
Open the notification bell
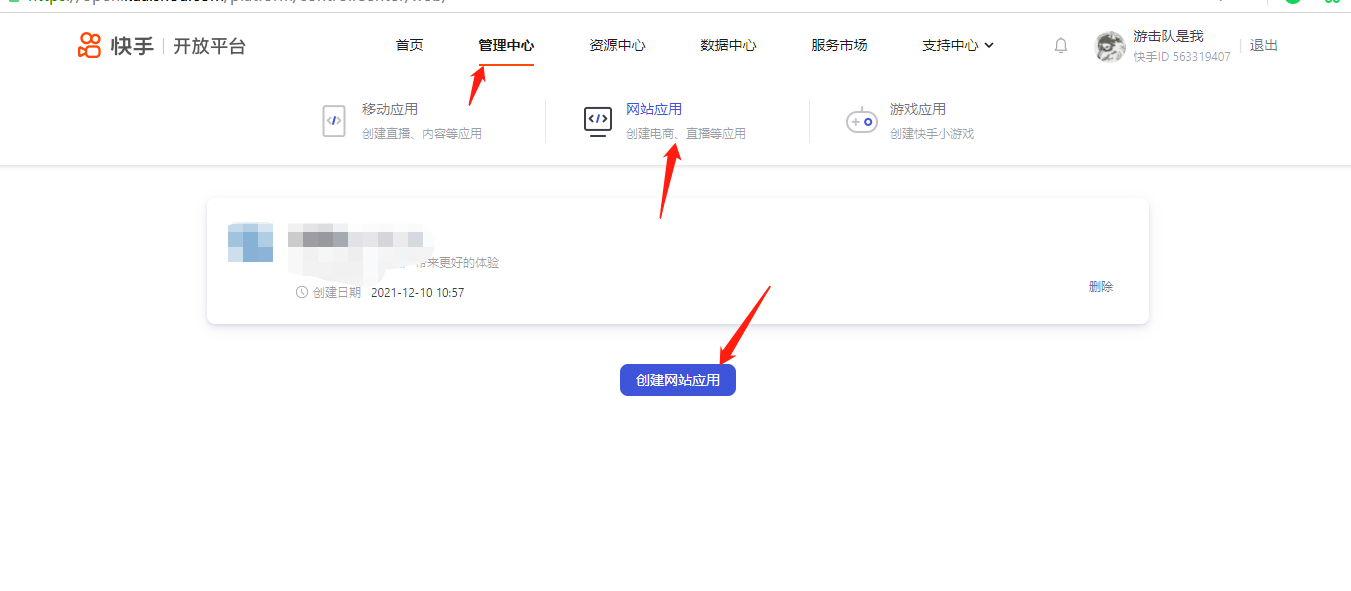tap(1061, 46)
